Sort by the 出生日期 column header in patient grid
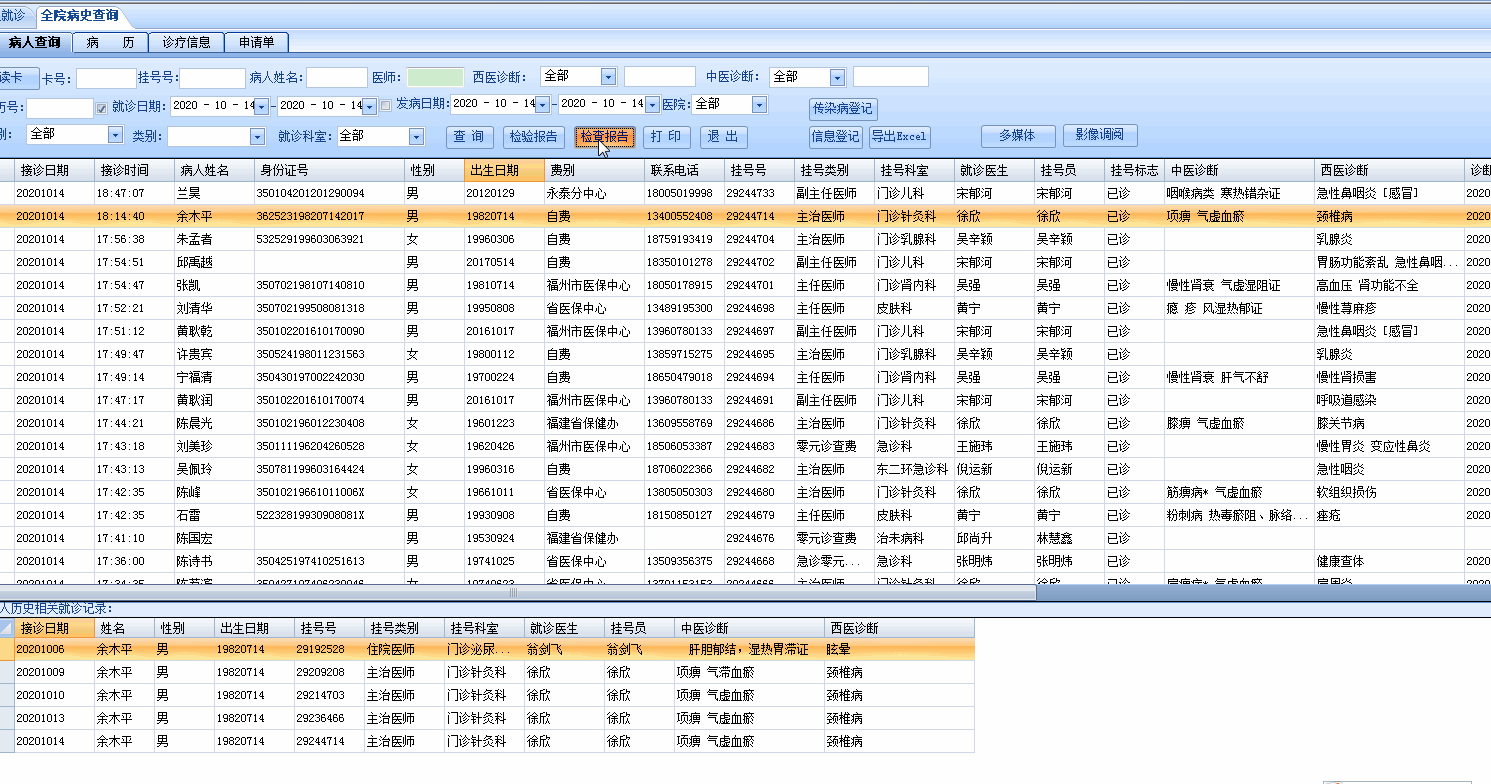 pyautogui.click(x=505, y=170)
